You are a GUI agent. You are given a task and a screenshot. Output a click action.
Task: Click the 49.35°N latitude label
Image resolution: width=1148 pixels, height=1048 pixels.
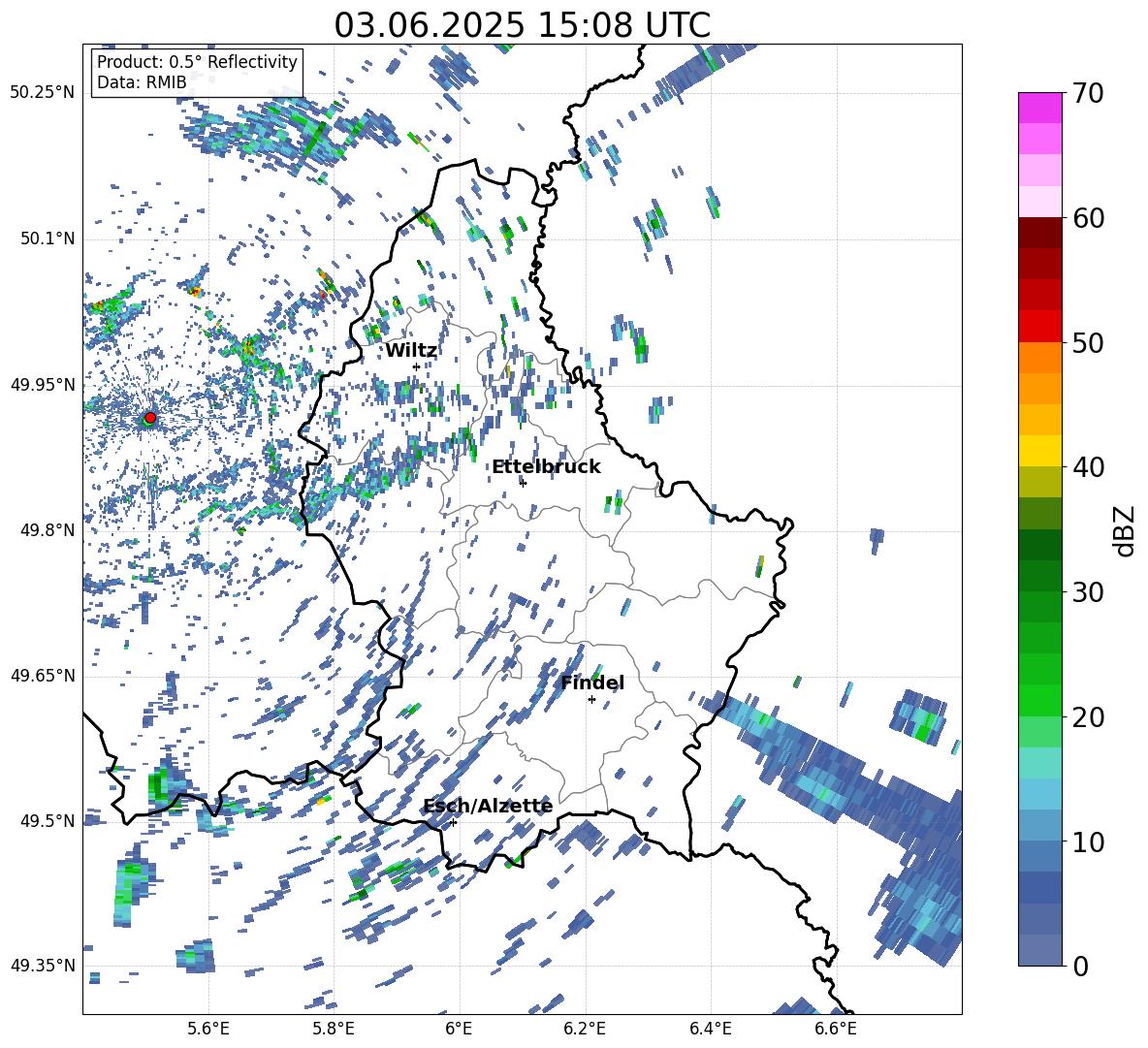coord(43,966)
